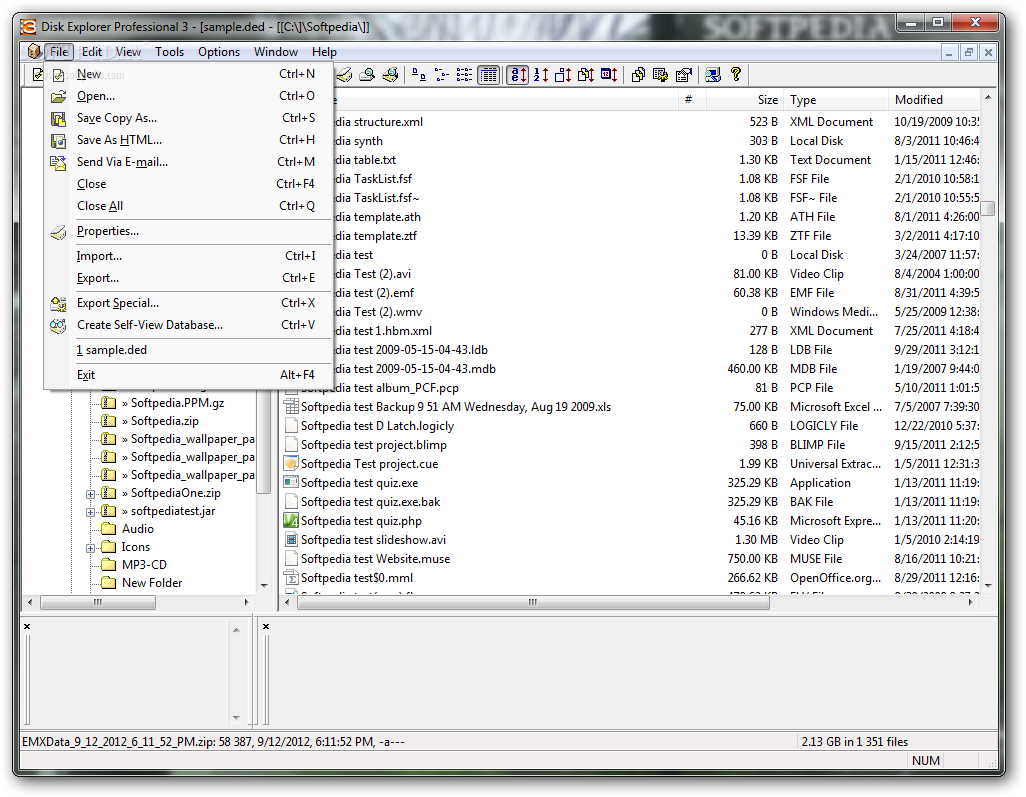Click the Softpedia test quiz.exe file icon

click(291, 483)
